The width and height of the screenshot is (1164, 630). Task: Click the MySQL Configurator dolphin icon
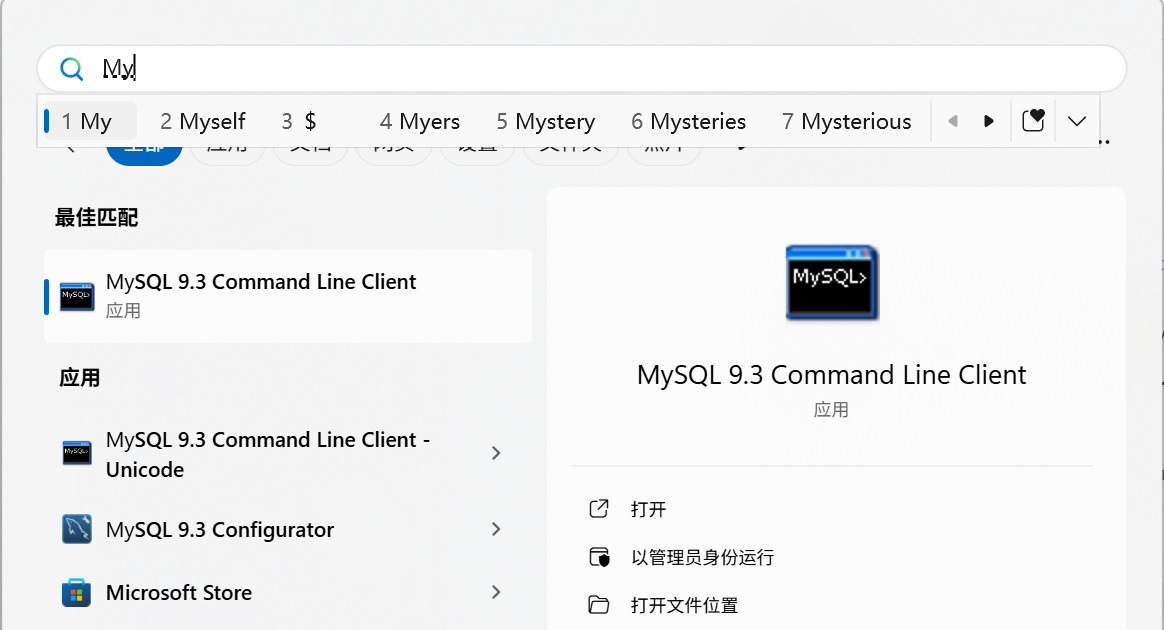[76, 529]
